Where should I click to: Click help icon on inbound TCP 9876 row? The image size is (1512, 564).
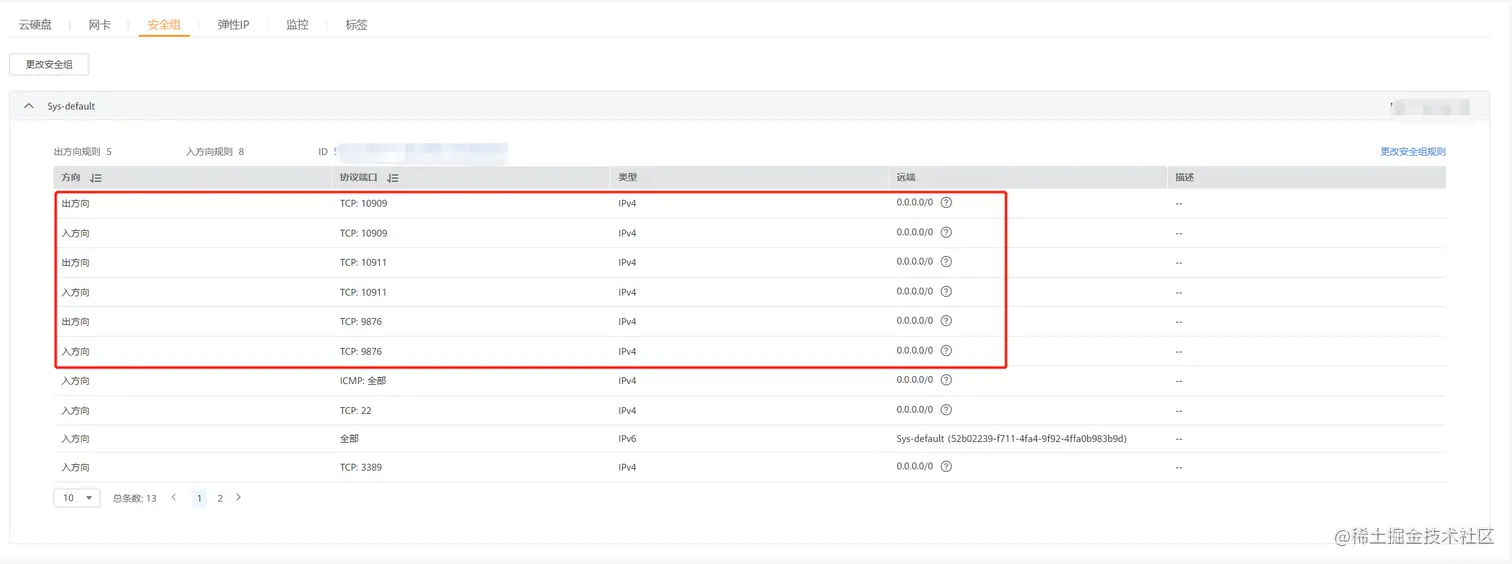tap(946, 350)
